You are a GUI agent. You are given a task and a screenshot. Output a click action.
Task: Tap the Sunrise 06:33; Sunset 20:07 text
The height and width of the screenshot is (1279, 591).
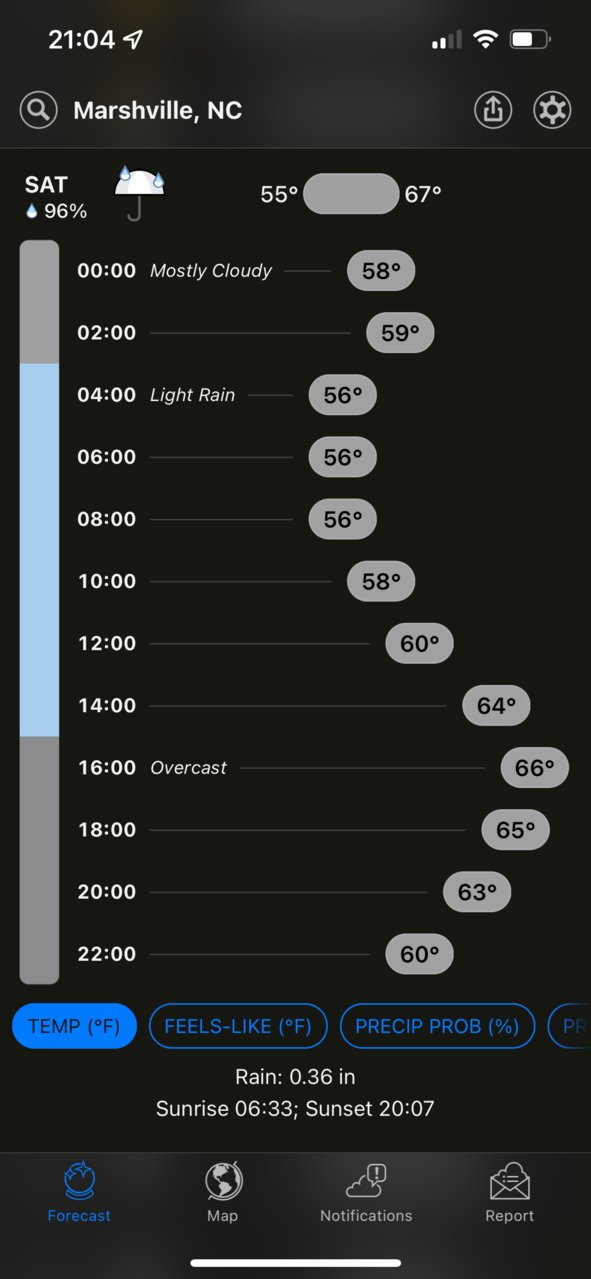coord(295,1108)
